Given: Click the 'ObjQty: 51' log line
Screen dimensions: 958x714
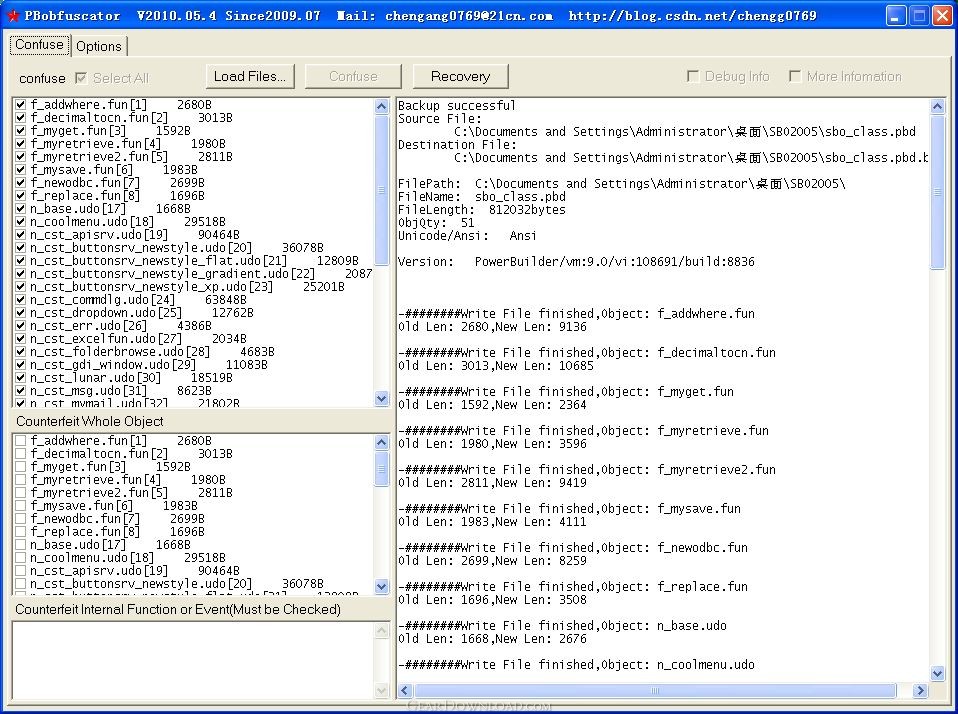Looking at the screenshot, I should pos(436,223).
